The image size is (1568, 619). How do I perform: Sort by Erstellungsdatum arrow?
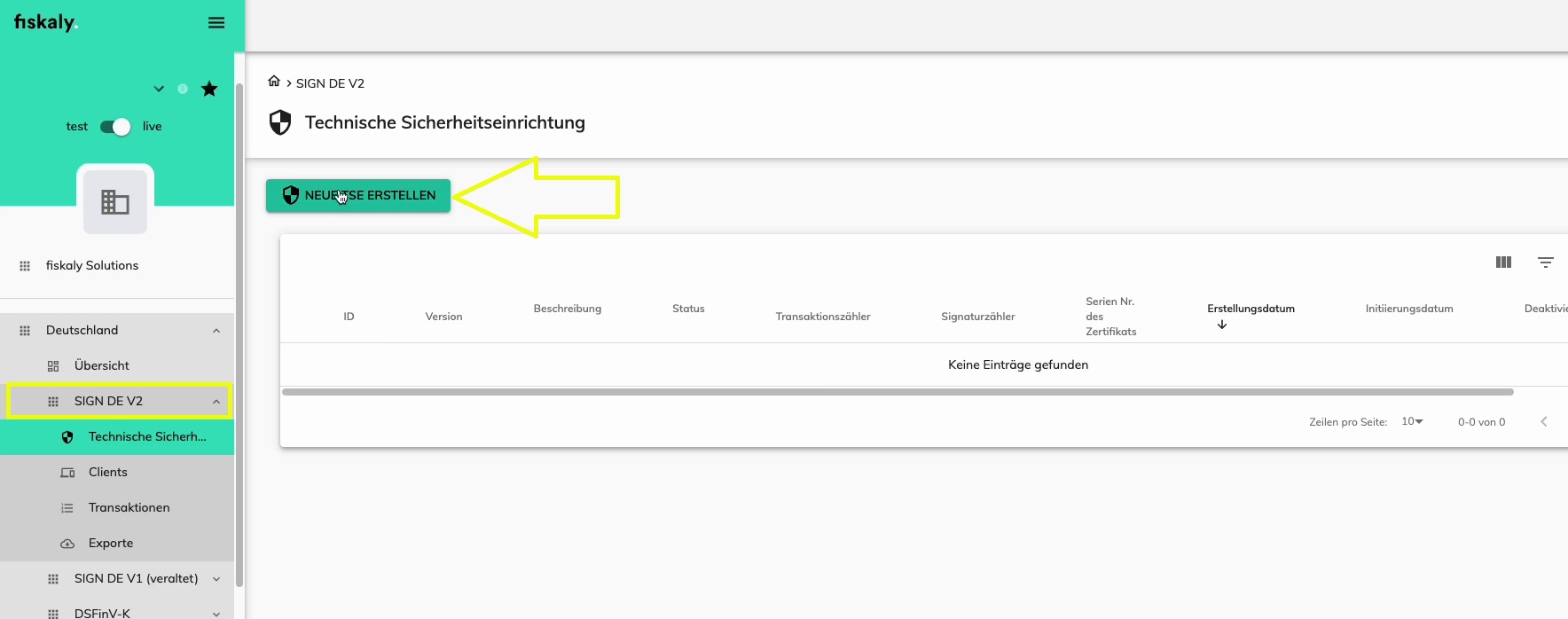1222,325
